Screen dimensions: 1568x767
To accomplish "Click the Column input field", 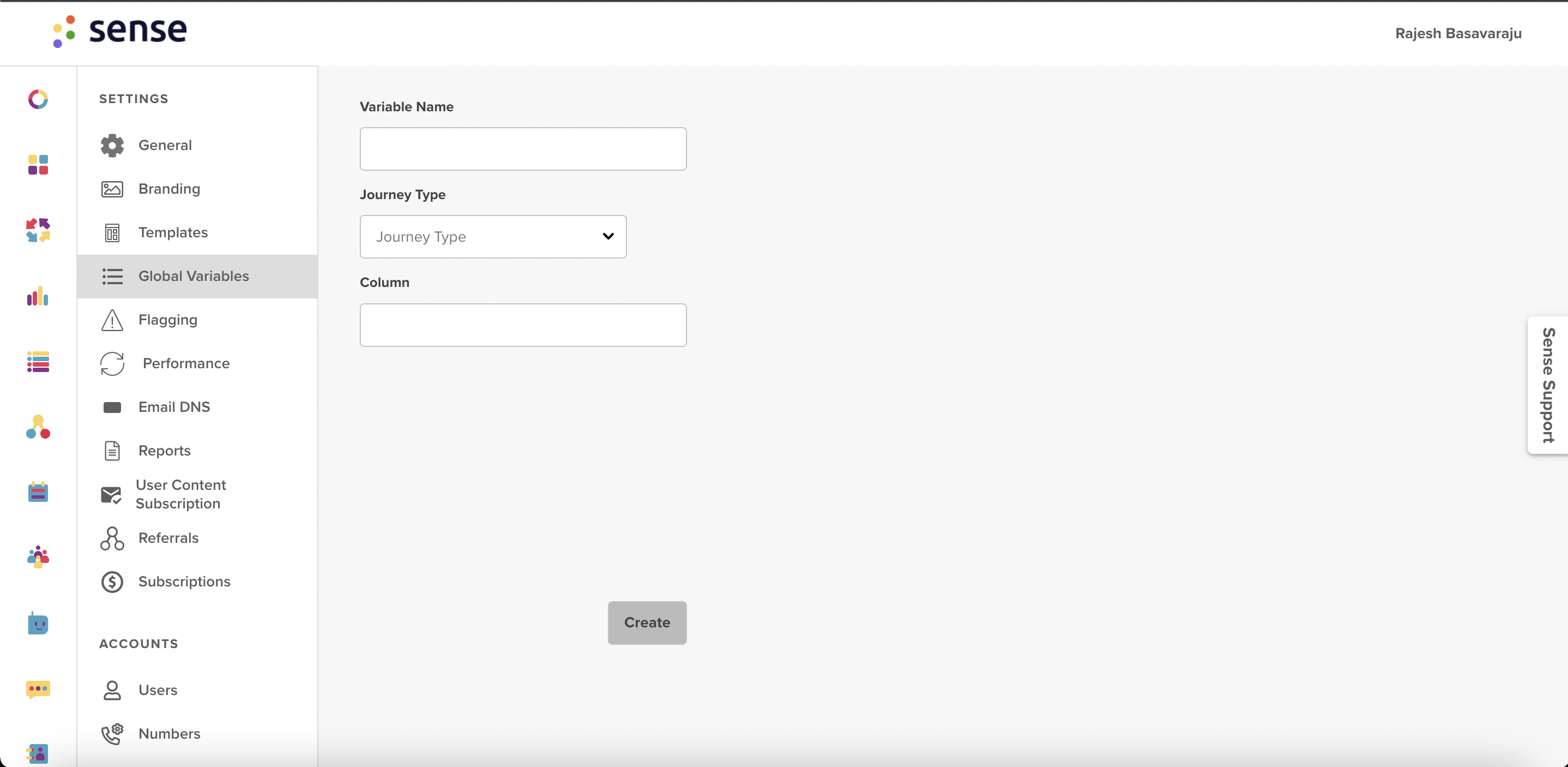I will 523,325.
